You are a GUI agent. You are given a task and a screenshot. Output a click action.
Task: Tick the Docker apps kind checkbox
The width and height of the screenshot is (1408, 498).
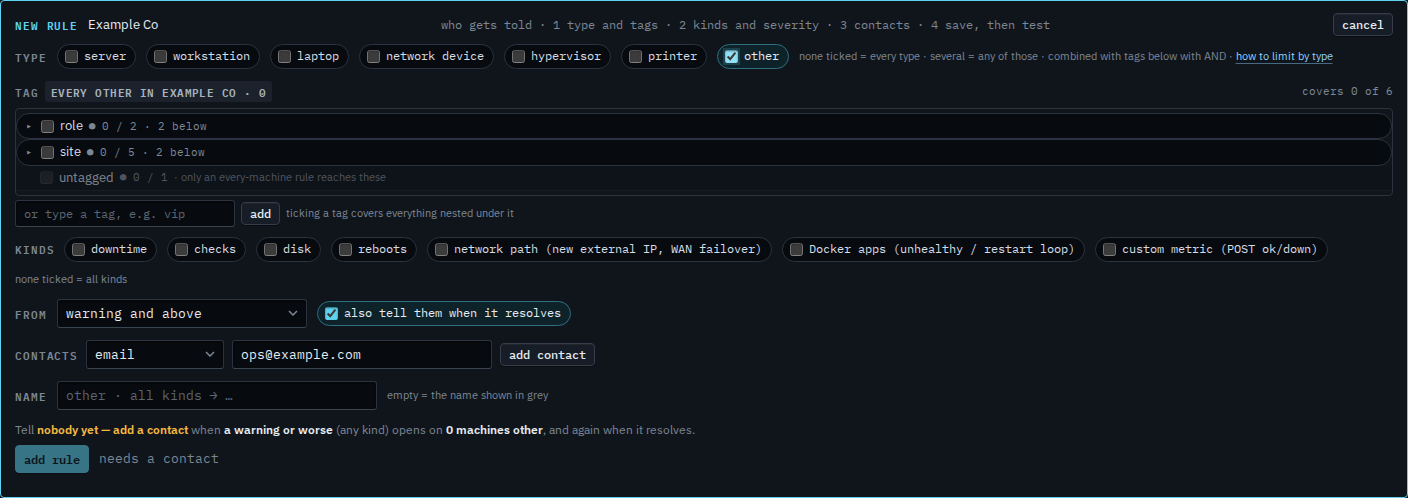796,249
